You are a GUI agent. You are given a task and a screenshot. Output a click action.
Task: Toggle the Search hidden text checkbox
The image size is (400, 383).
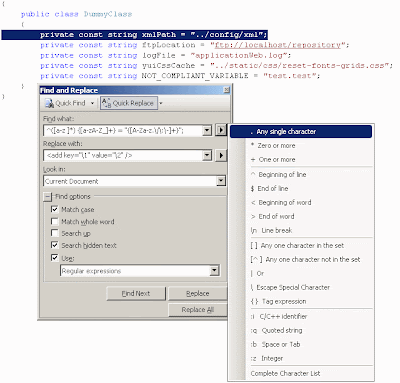(55, 245)
